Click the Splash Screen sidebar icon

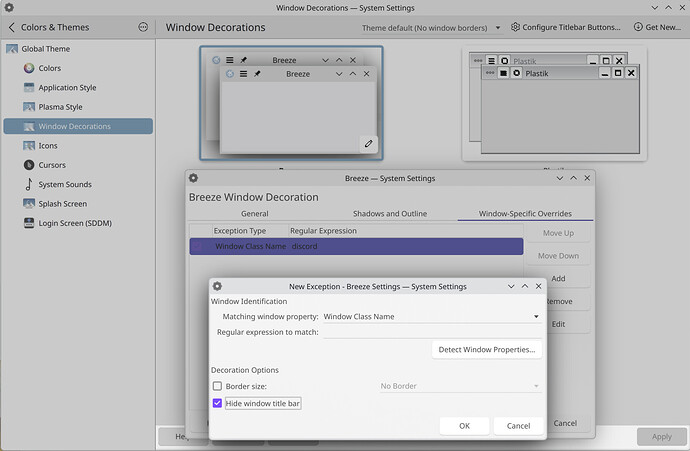click(x=29, y=204)
